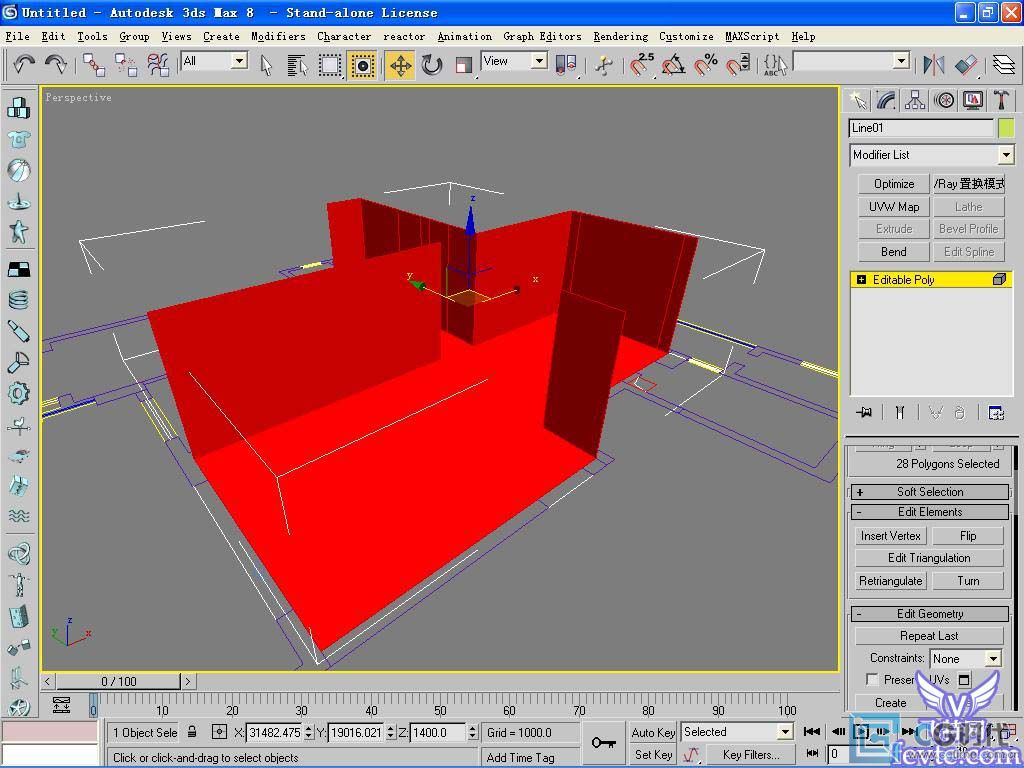Screen dimensions: 1024x768
Task: Open the Mirror Selected Objects tool
Action: click(934, 65)
